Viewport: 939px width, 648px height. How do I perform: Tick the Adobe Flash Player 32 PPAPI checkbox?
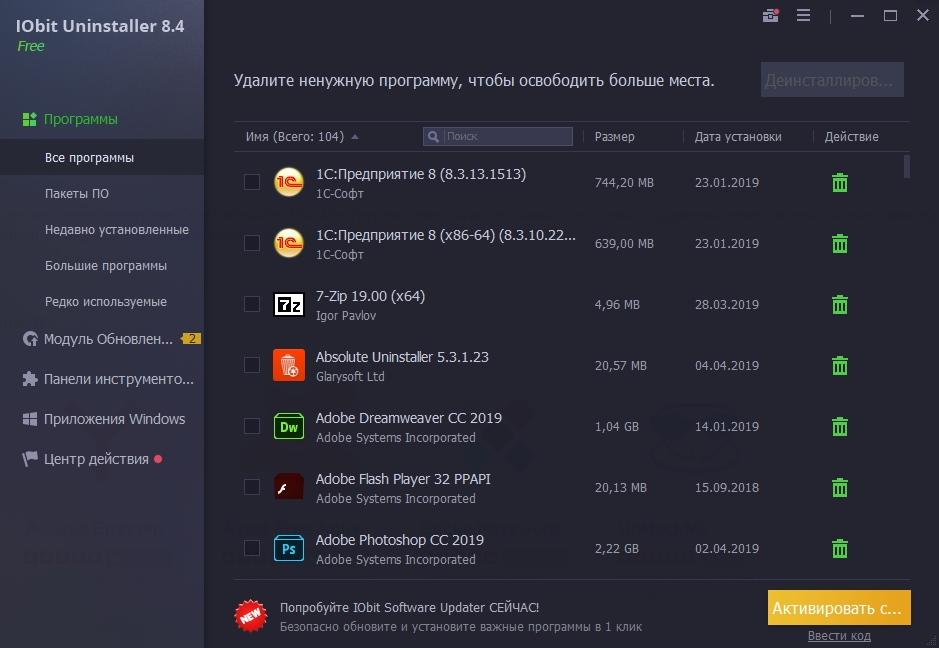point(252,487)
